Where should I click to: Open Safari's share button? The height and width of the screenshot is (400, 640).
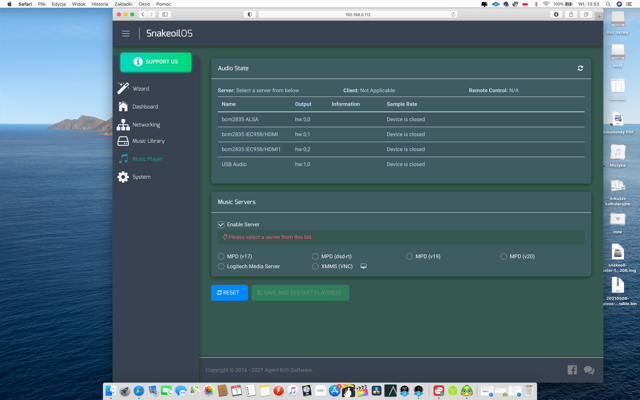coord(571,14)
